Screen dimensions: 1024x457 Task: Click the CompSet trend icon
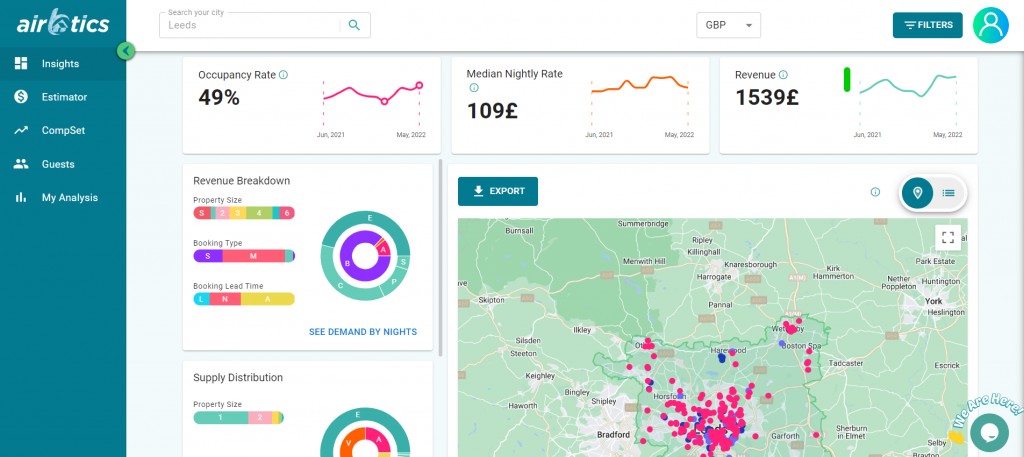[x=21, y=130]
